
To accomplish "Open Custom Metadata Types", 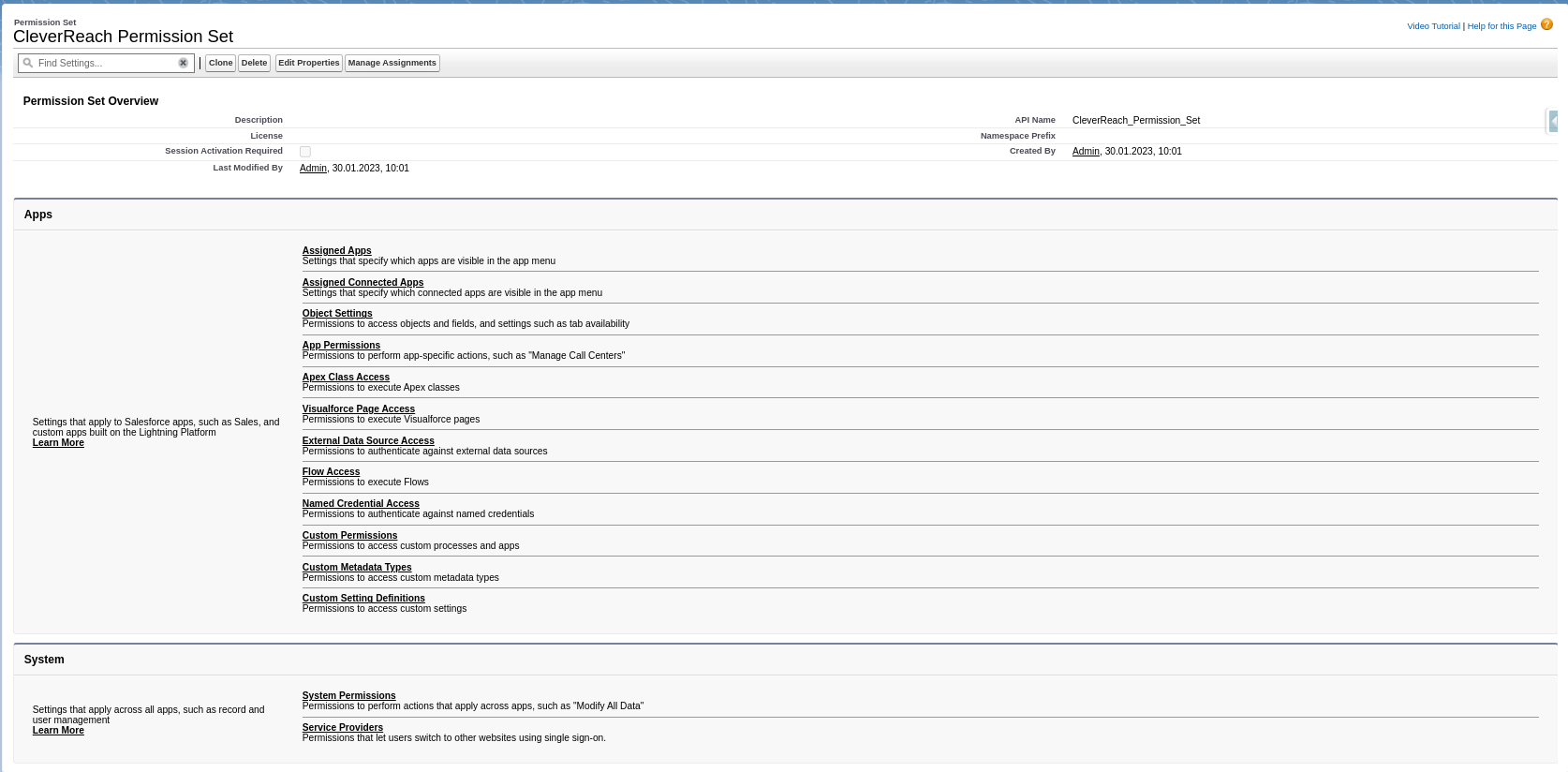I will [x=357, y=568].
